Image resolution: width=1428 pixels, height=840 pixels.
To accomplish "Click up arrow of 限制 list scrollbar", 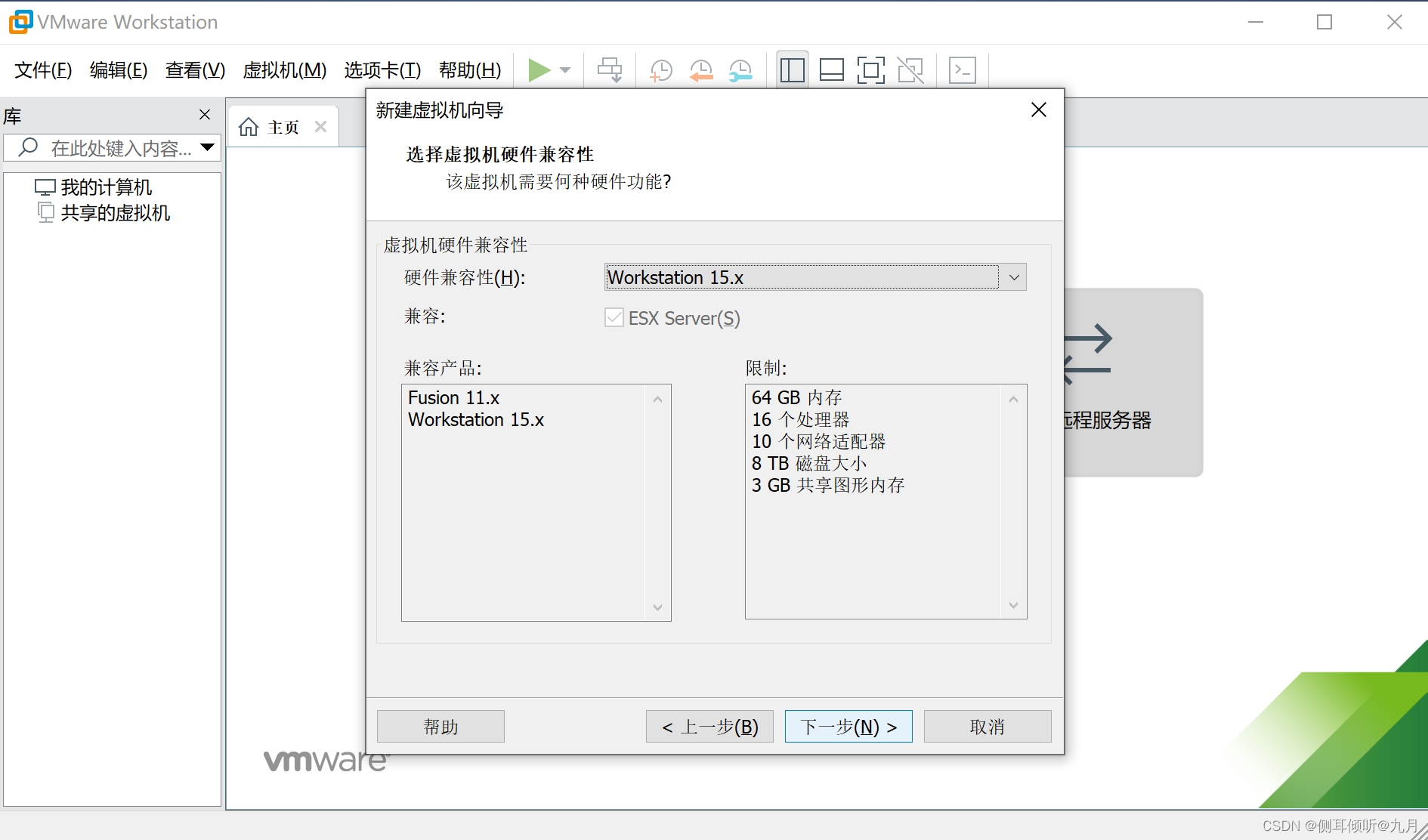I will 1013,399.
